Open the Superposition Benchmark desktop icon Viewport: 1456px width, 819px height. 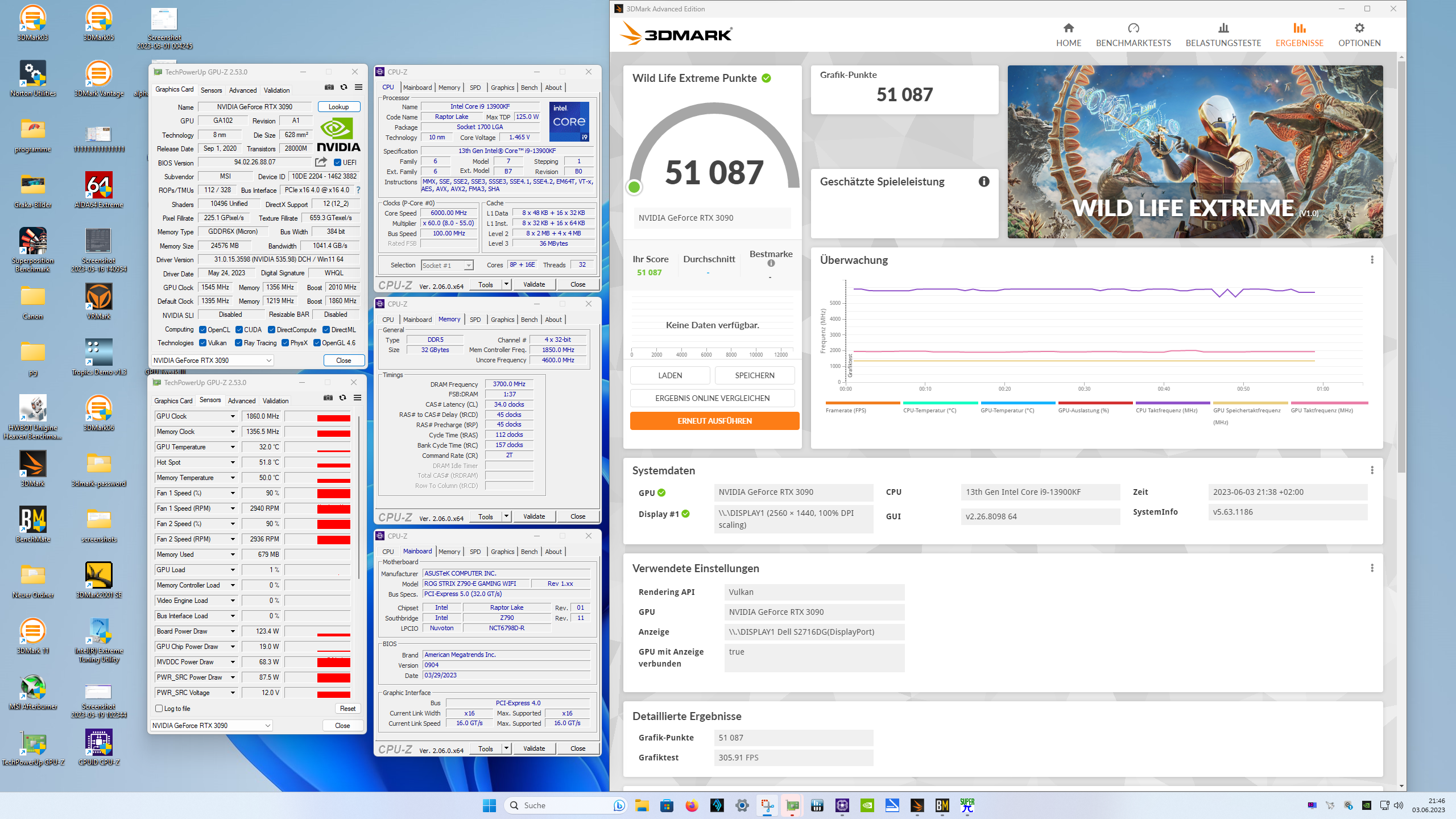point(33,250)
